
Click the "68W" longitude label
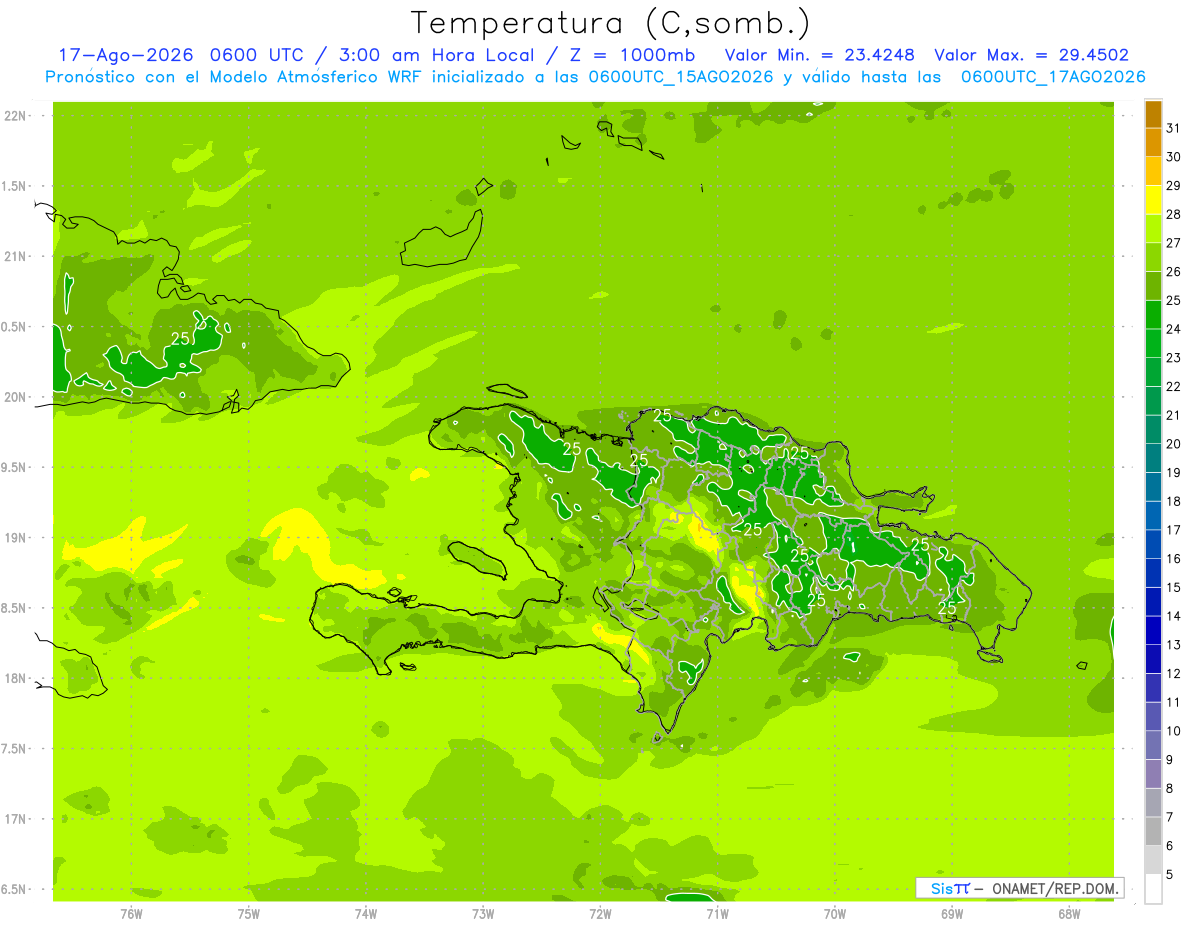tap(1069, 914)
